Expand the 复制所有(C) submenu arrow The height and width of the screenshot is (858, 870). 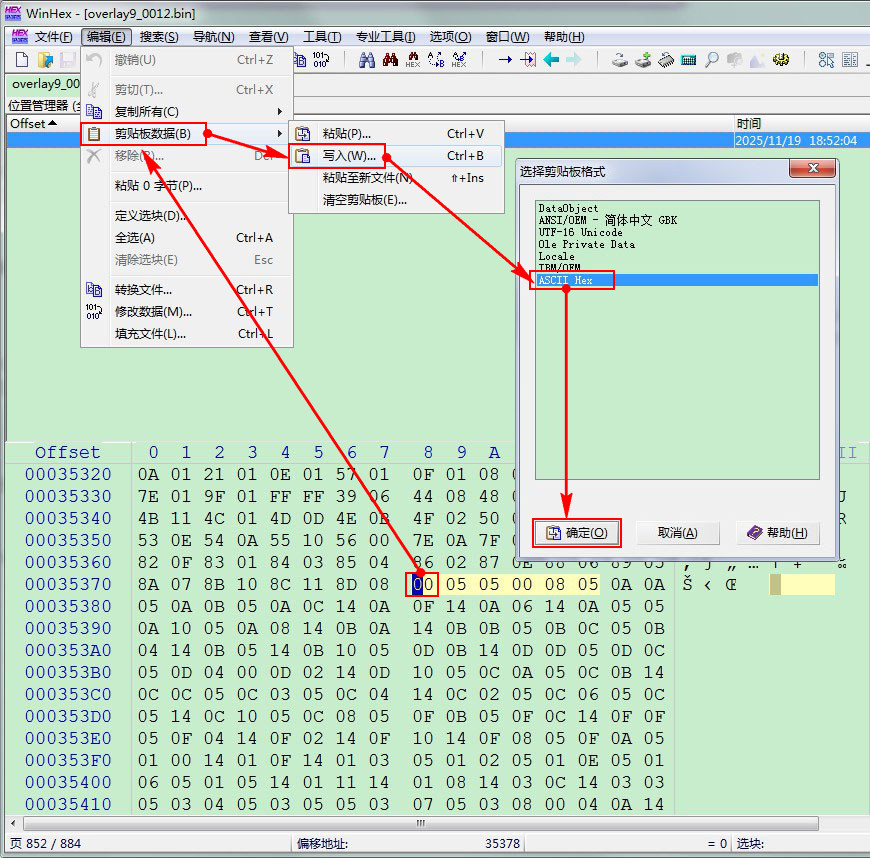[280, 112]
